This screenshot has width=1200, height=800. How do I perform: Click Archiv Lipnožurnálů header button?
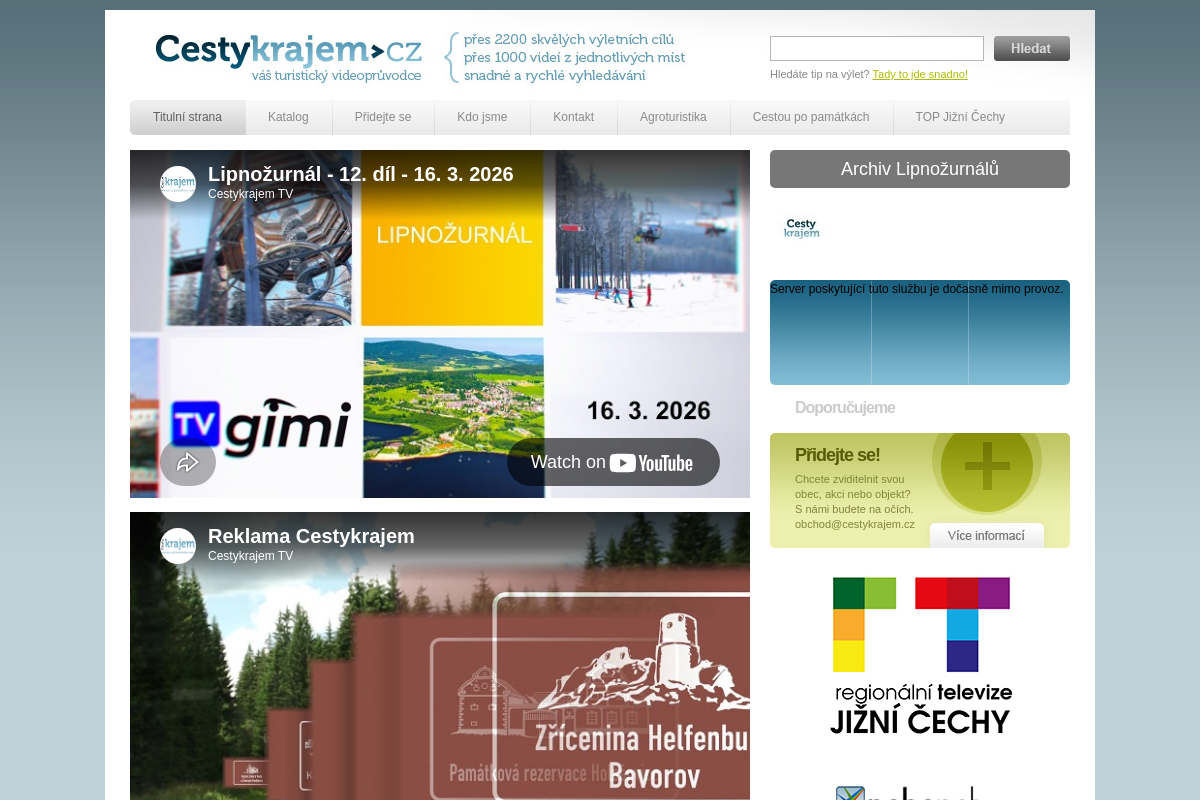point(919,169)
